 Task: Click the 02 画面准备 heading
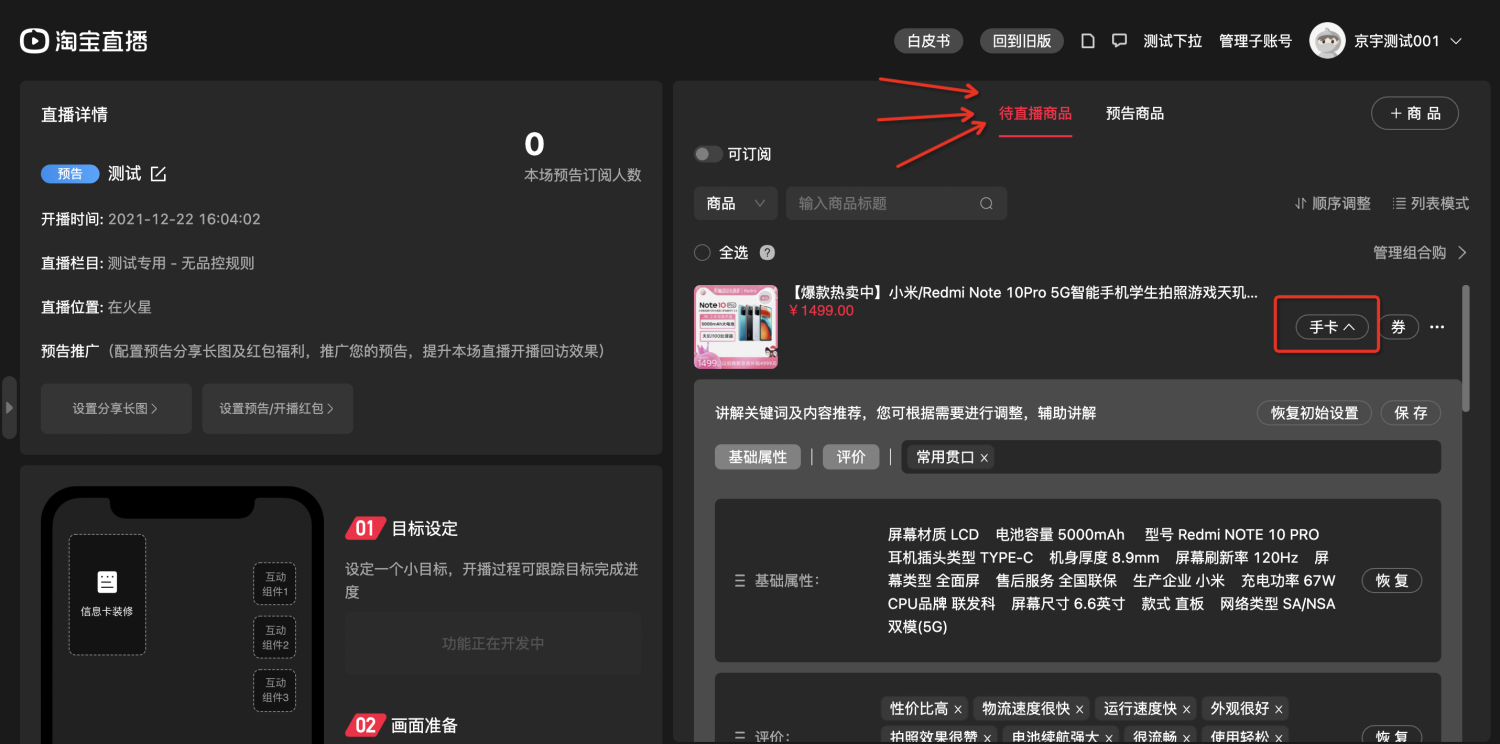point(402,725)
